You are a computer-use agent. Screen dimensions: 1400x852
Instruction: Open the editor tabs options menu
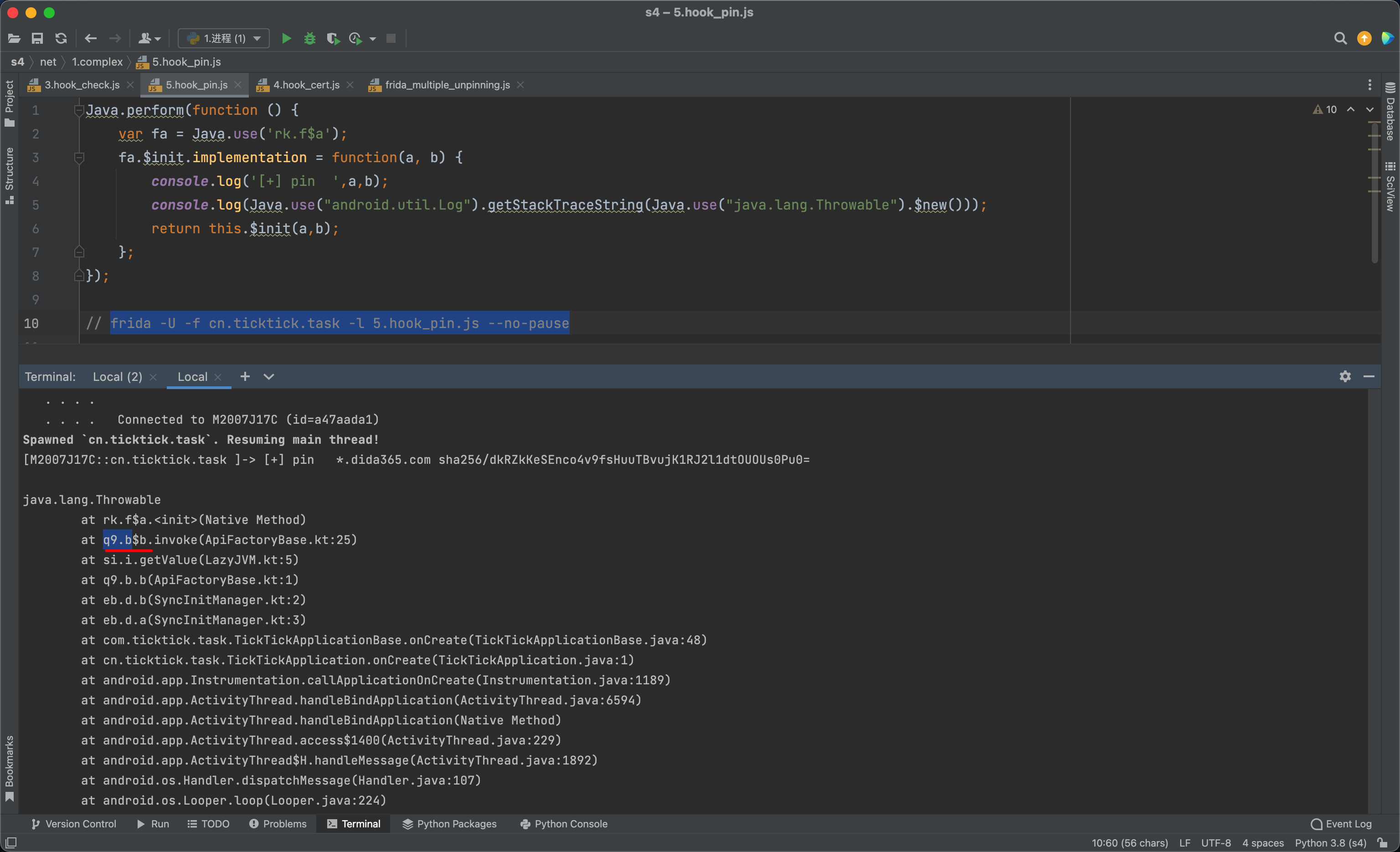point(1370,85)
